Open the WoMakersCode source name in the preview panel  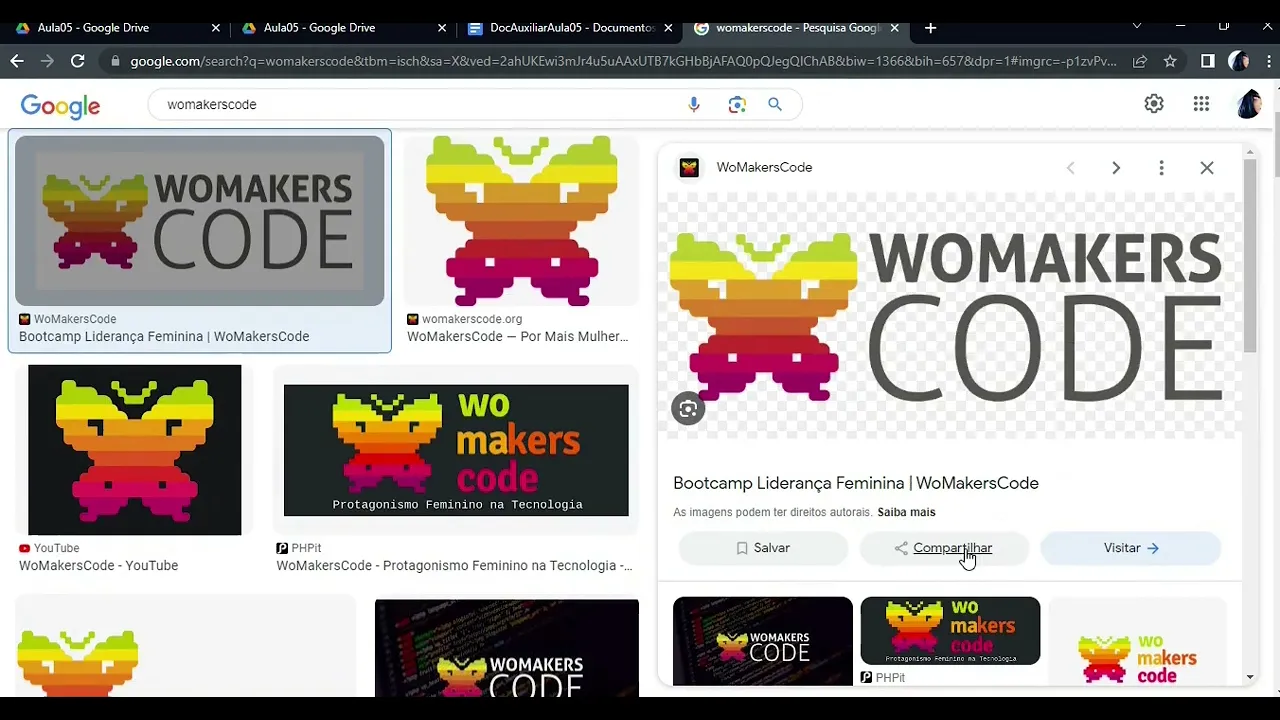pyautogui.click(x=764, y=168)
